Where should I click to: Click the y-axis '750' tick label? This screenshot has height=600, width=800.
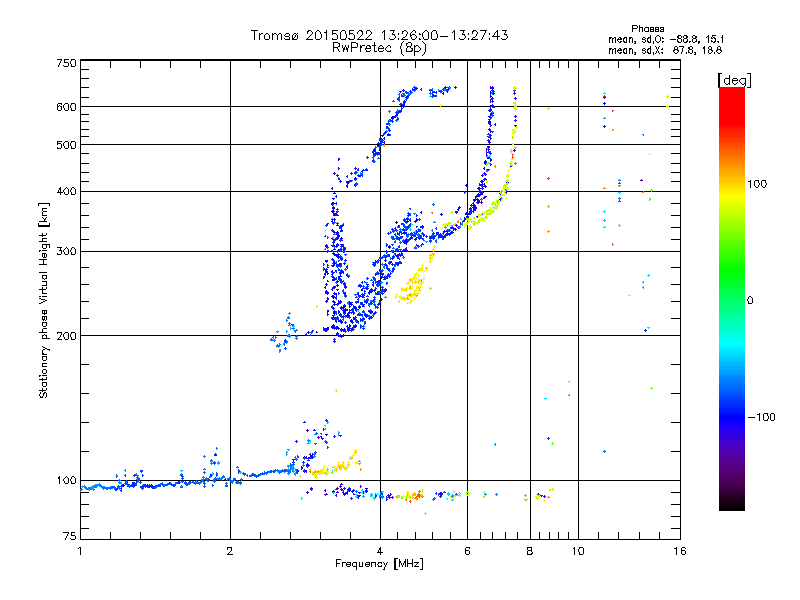coord(66,63)
